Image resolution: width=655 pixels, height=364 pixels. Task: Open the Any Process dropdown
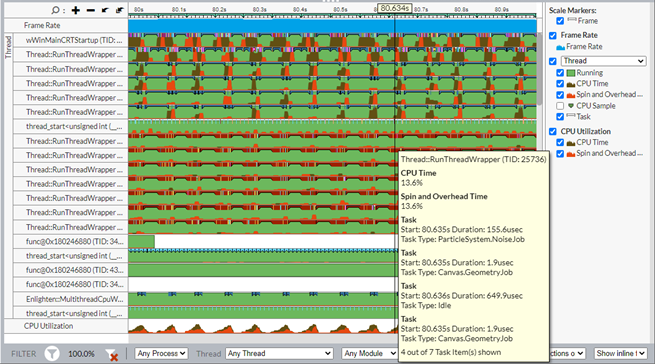[161, 354]
